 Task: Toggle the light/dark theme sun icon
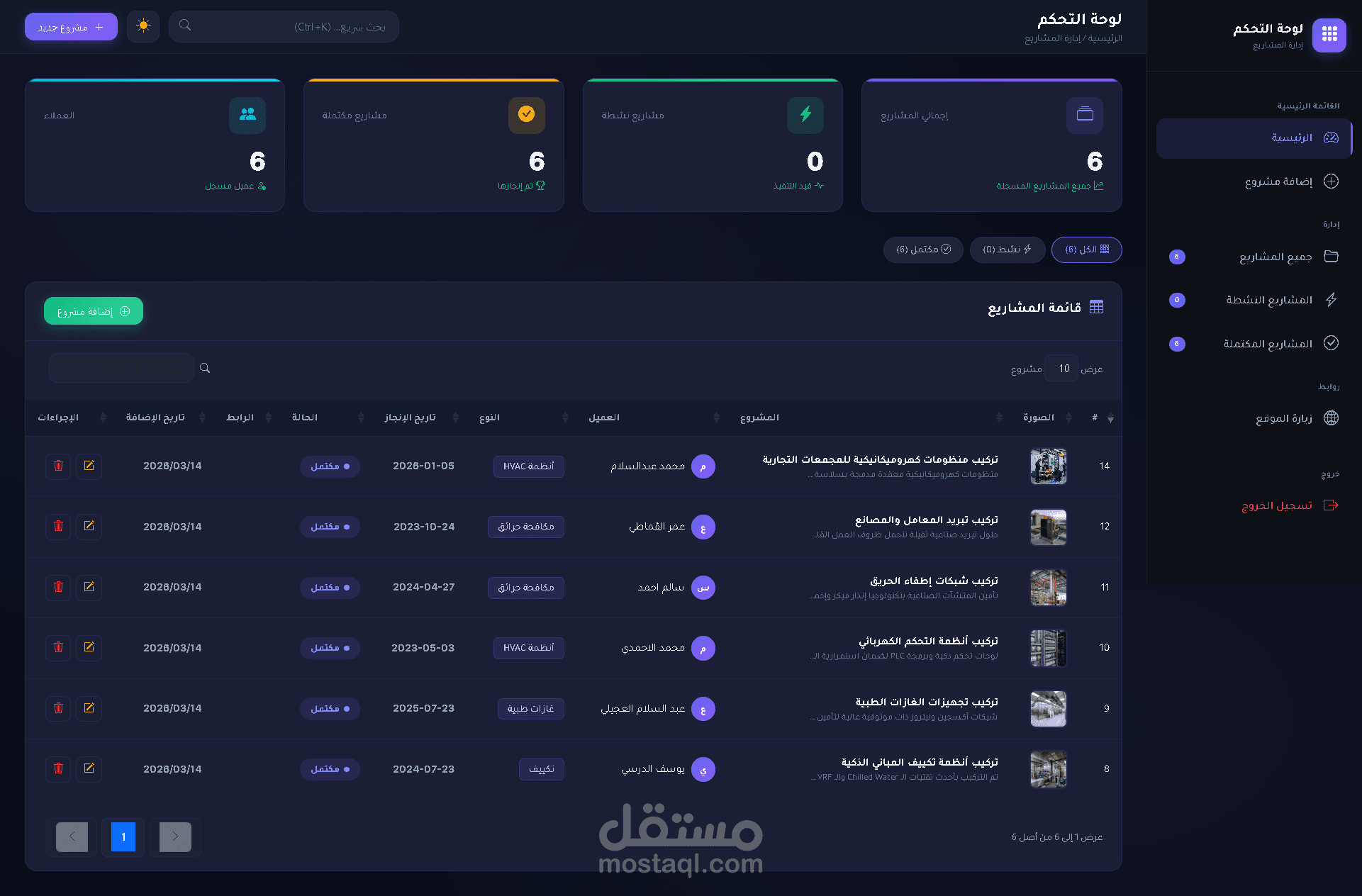(143, 26)
